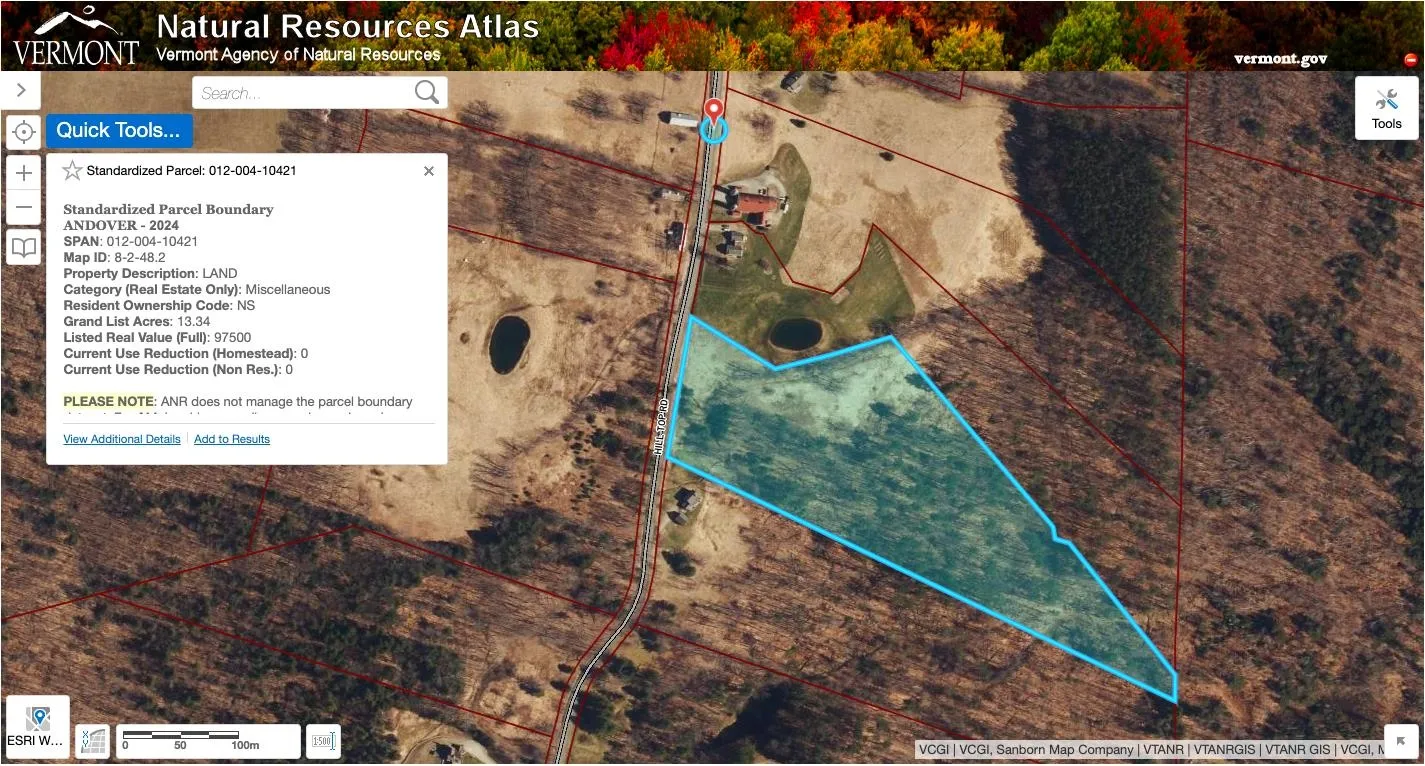
Task: Click the Vermont logo in header
Action: (x=76, y=37)
